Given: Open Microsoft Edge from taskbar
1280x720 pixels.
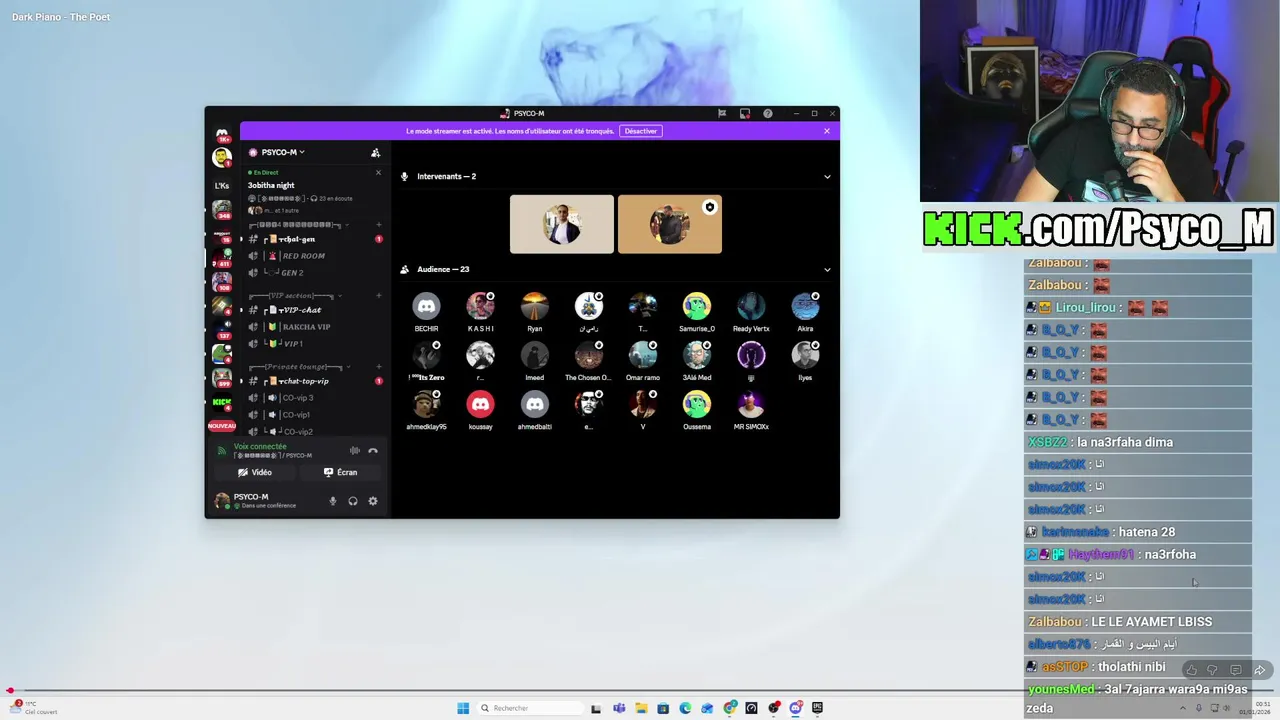Looking at the screenshot, I should [x=685, y=708].
